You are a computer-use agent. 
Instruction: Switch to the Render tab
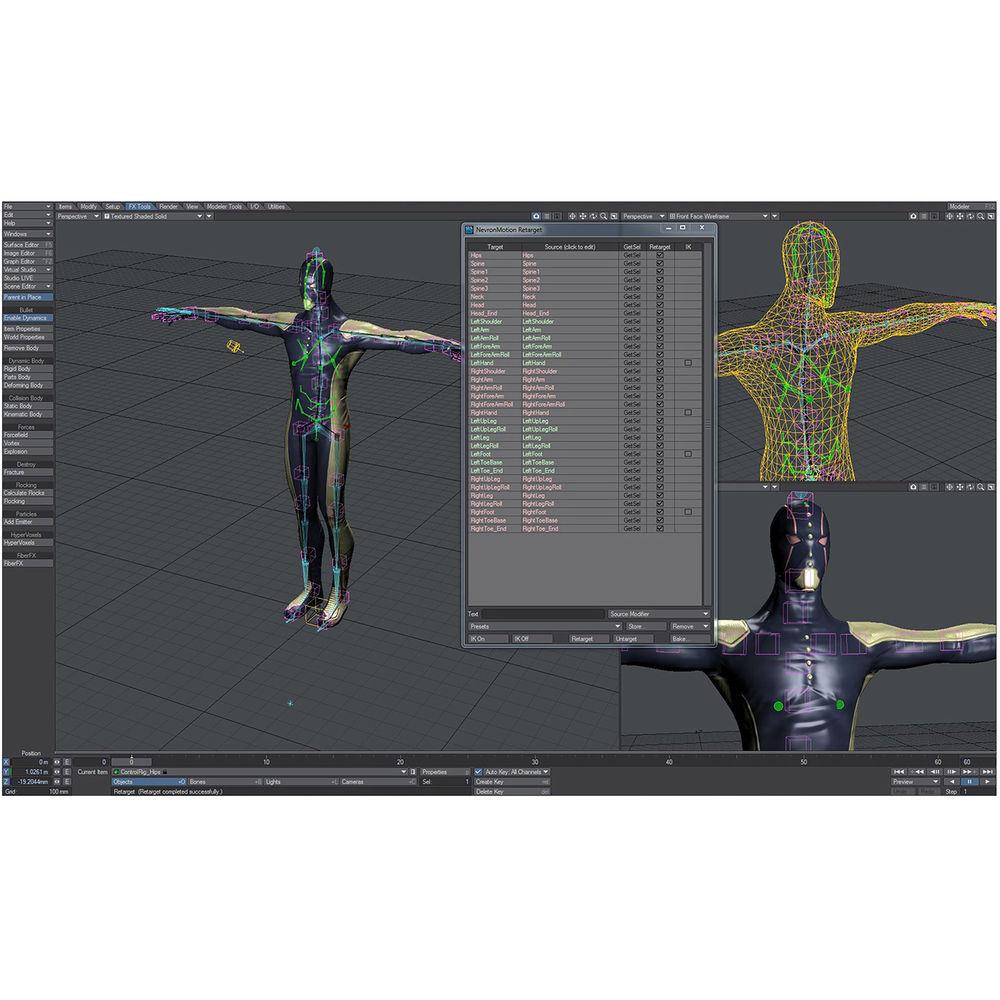coord(169,207)
